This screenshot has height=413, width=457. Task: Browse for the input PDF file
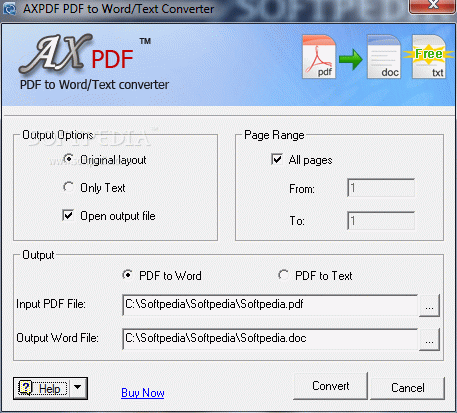coord(429,305)
